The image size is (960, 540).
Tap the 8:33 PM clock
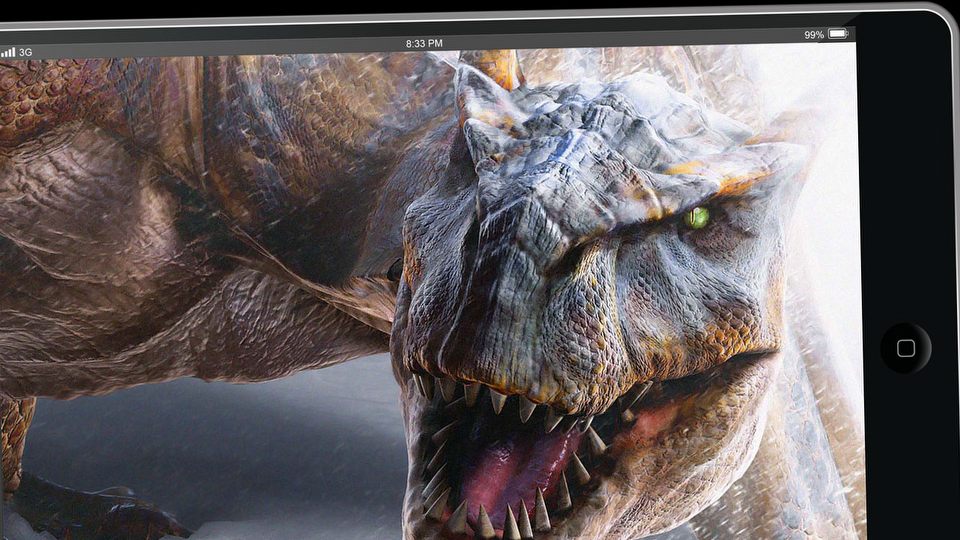[424, 43]
